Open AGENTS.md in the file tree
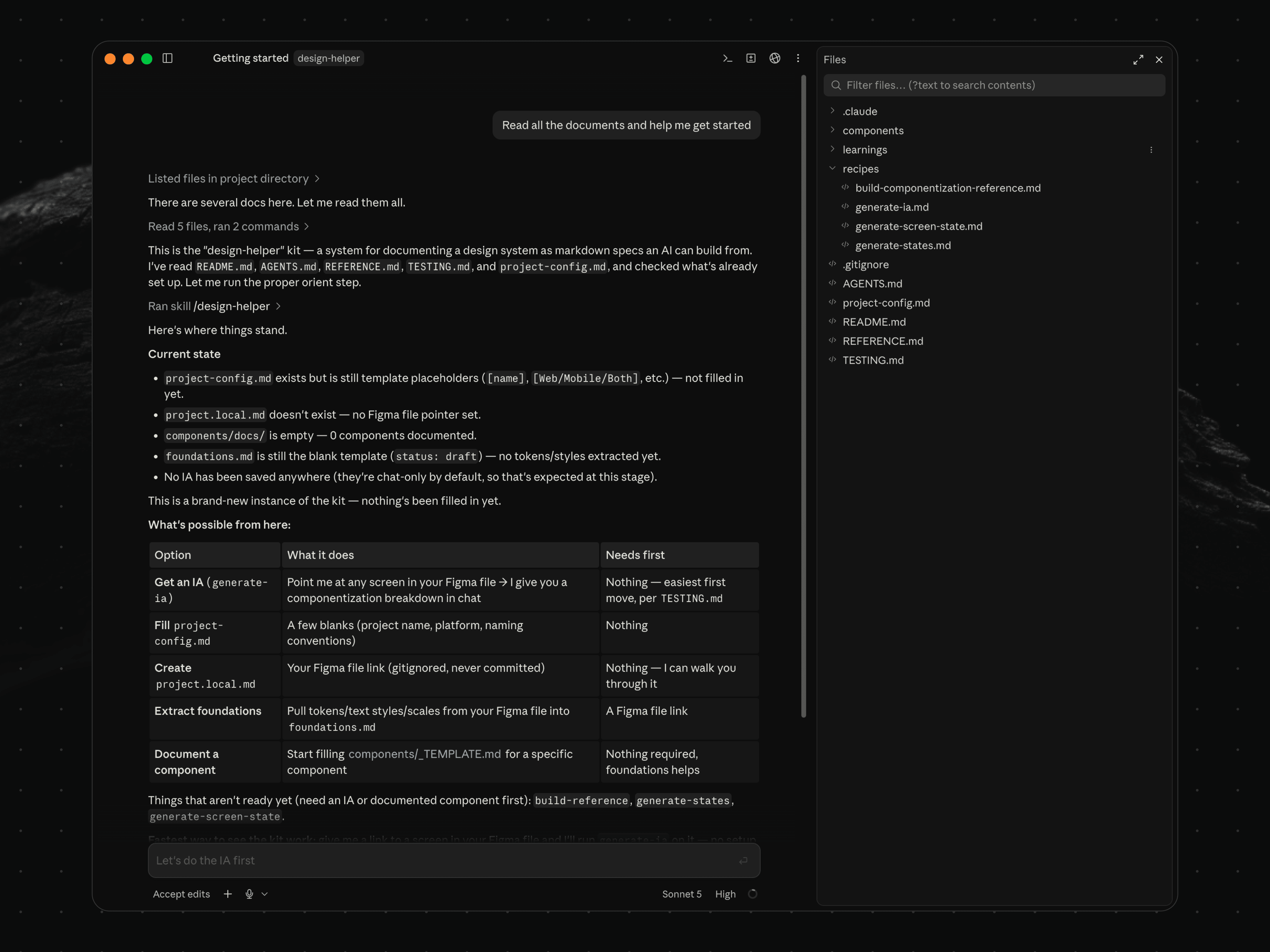Image resolution: width=1270 pixels, height=952 pixels. (x=872, y=284)
